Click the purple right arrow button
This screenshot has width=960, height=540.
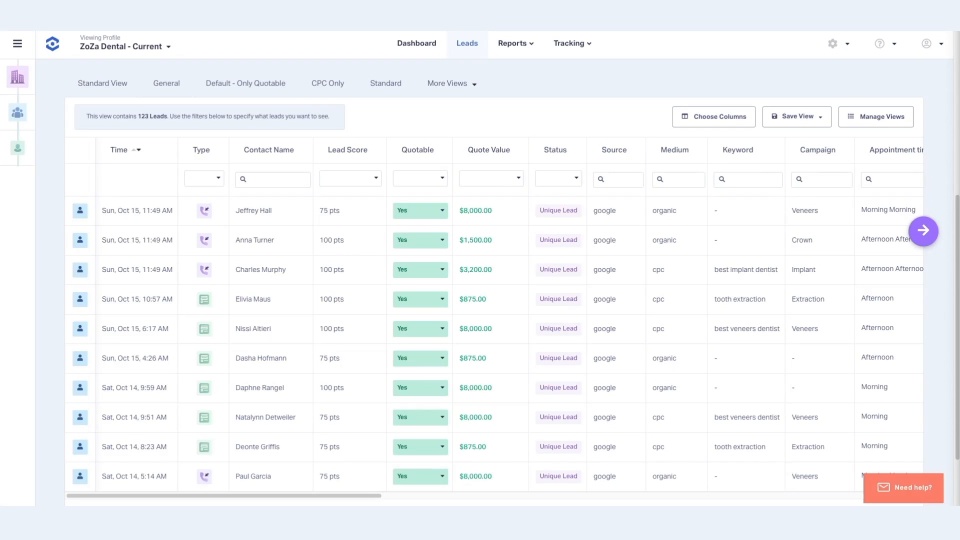(923, 231)
